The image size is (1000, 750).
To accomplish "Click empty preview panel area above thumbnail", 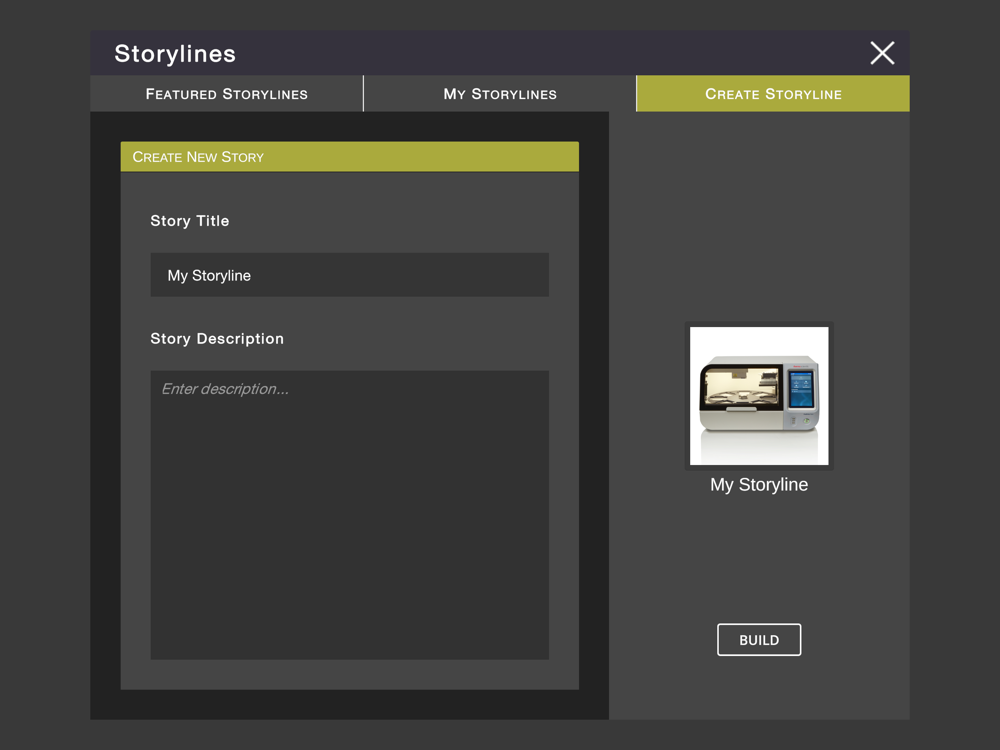I will (x=759, y=215).
